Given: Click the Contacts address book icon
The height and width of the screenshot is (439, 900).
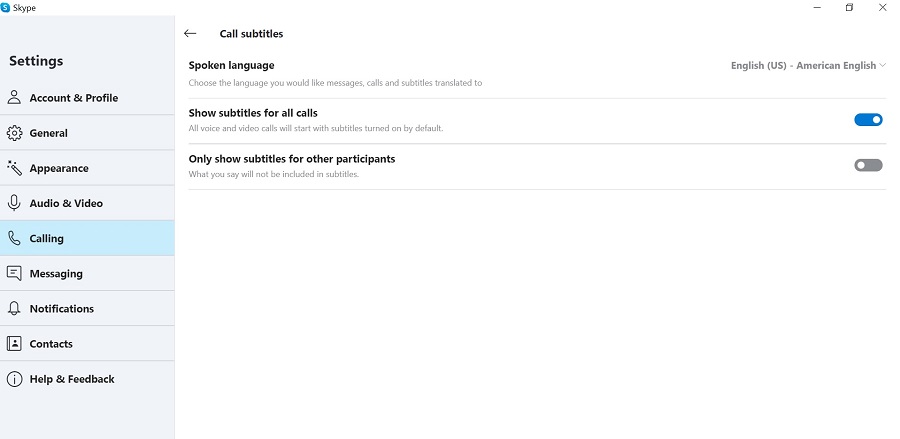Looking at the screenshot, I should pos(14,344).
